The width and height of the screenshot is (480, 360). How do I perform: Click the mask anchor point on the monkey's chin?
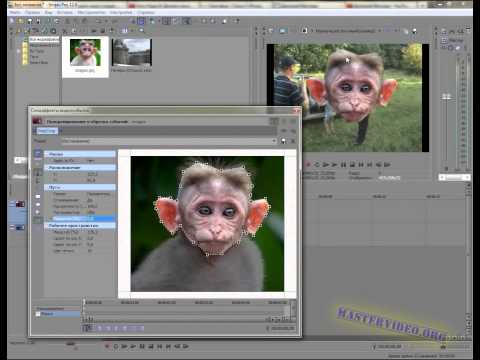(x=207, y=255)
